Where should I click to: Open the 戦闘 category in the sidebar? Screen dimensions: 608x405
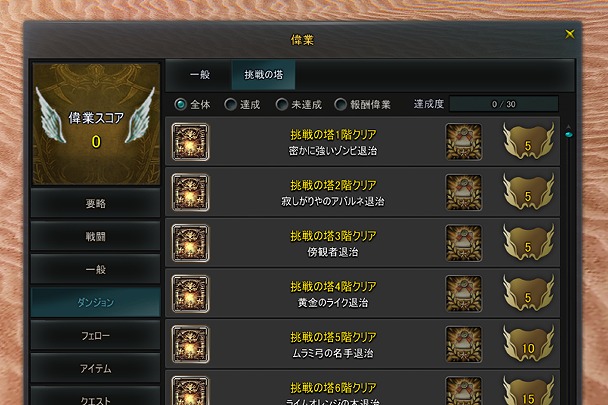95,236
